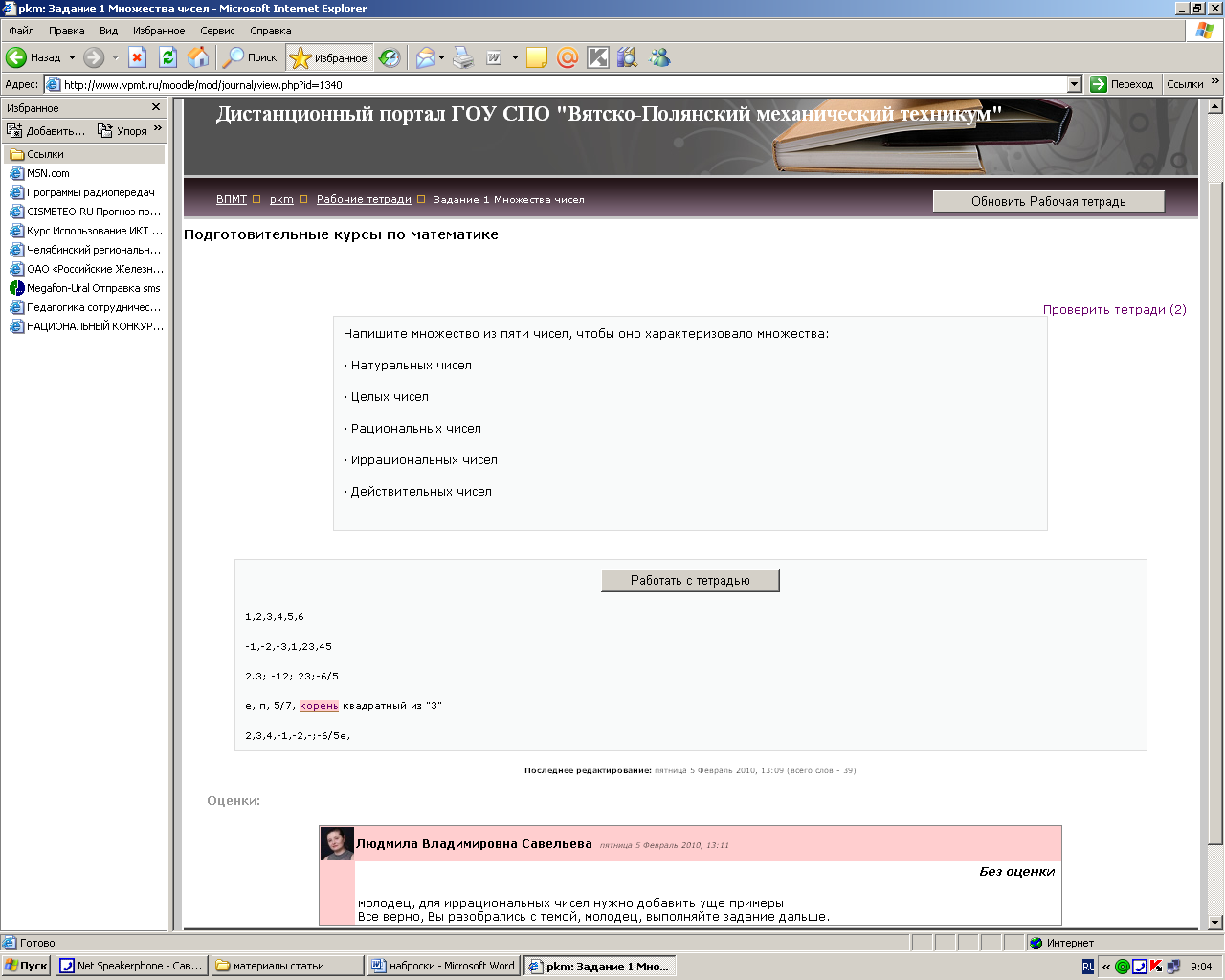
Task: Open the Messenger people toolbar icon
Action: tap(659, 57)
